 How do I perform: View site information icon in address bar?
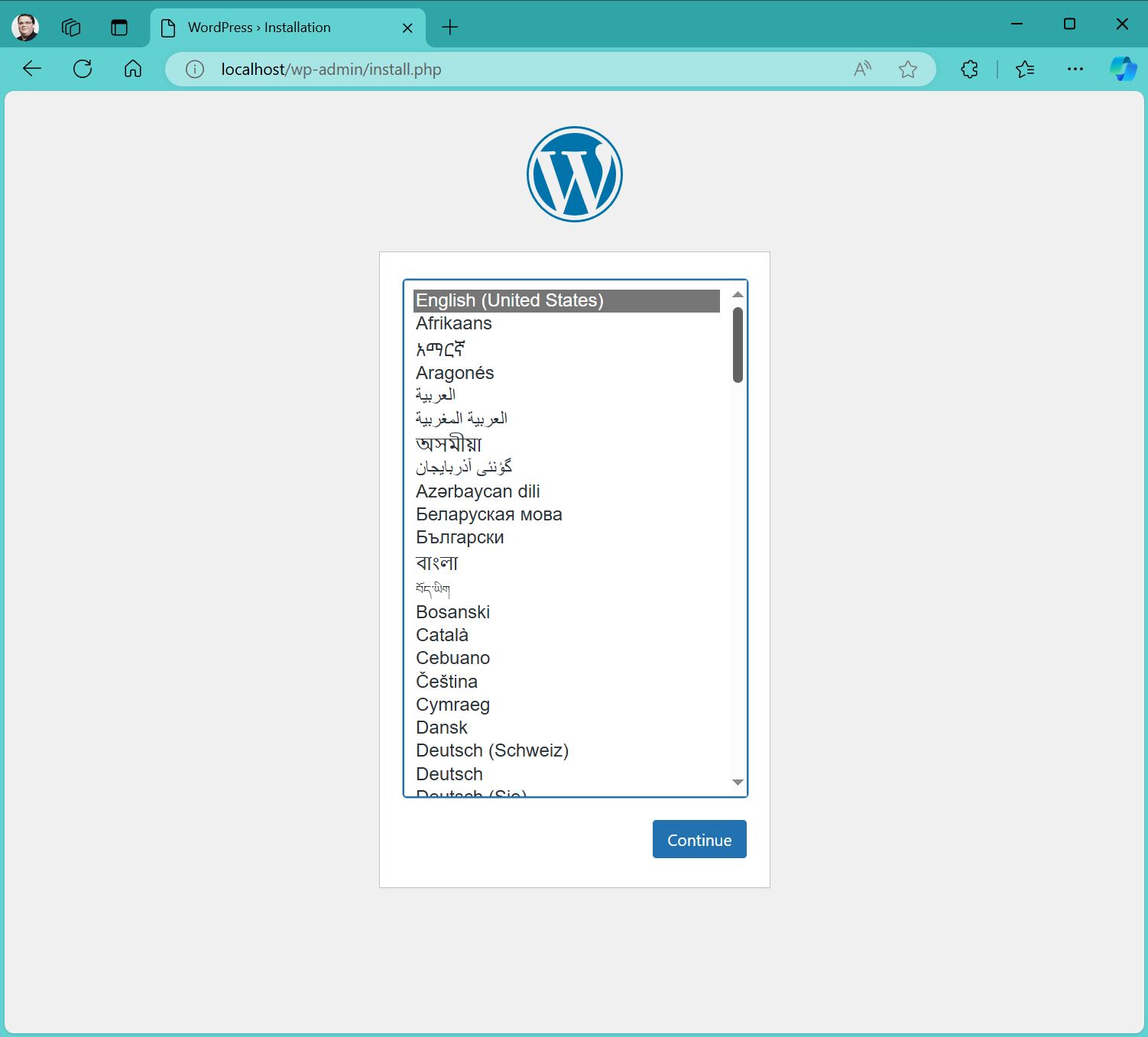195,70
